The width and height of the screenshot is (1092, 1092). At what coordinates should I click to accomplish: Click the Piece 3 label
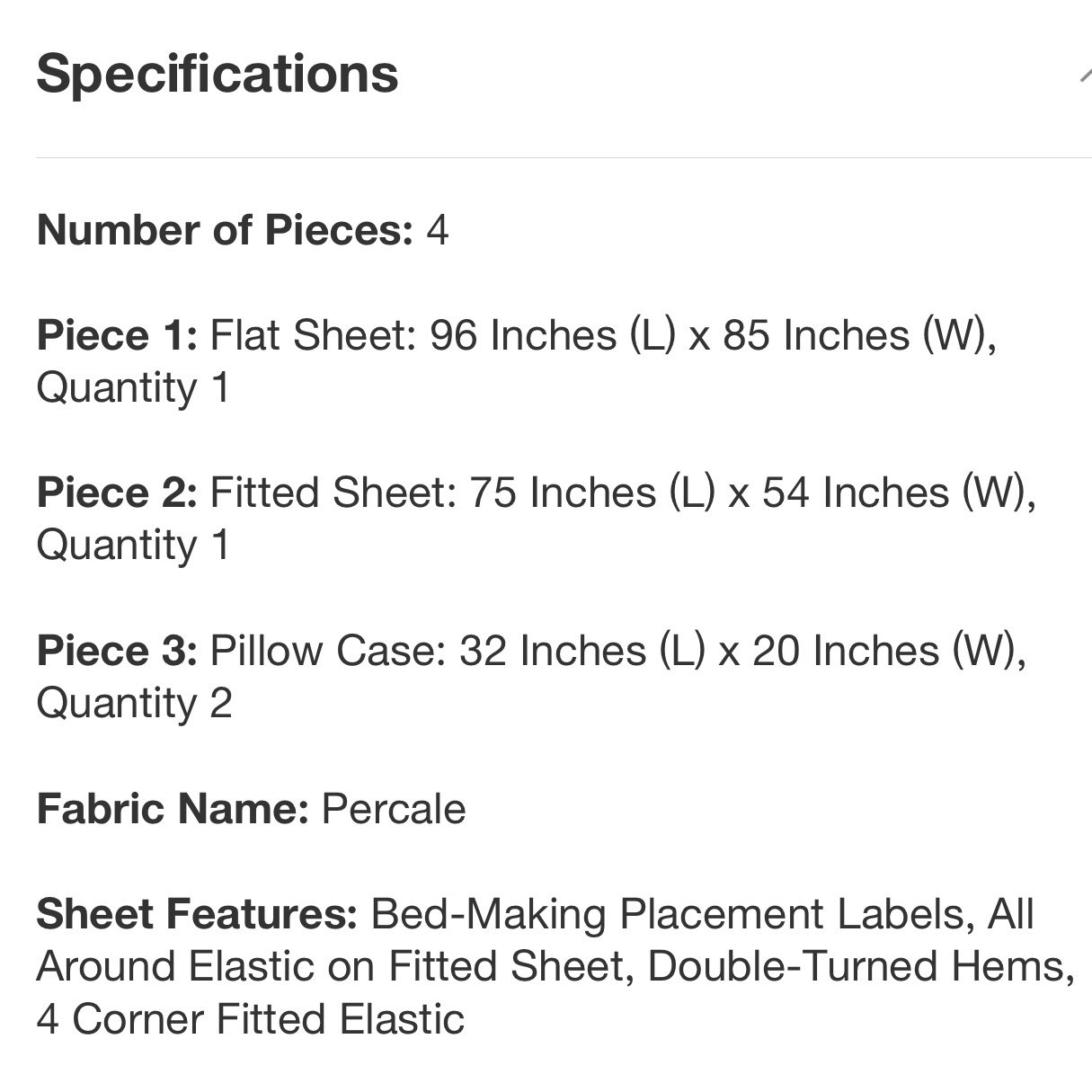pyautogui.click(x=117, y=650)
